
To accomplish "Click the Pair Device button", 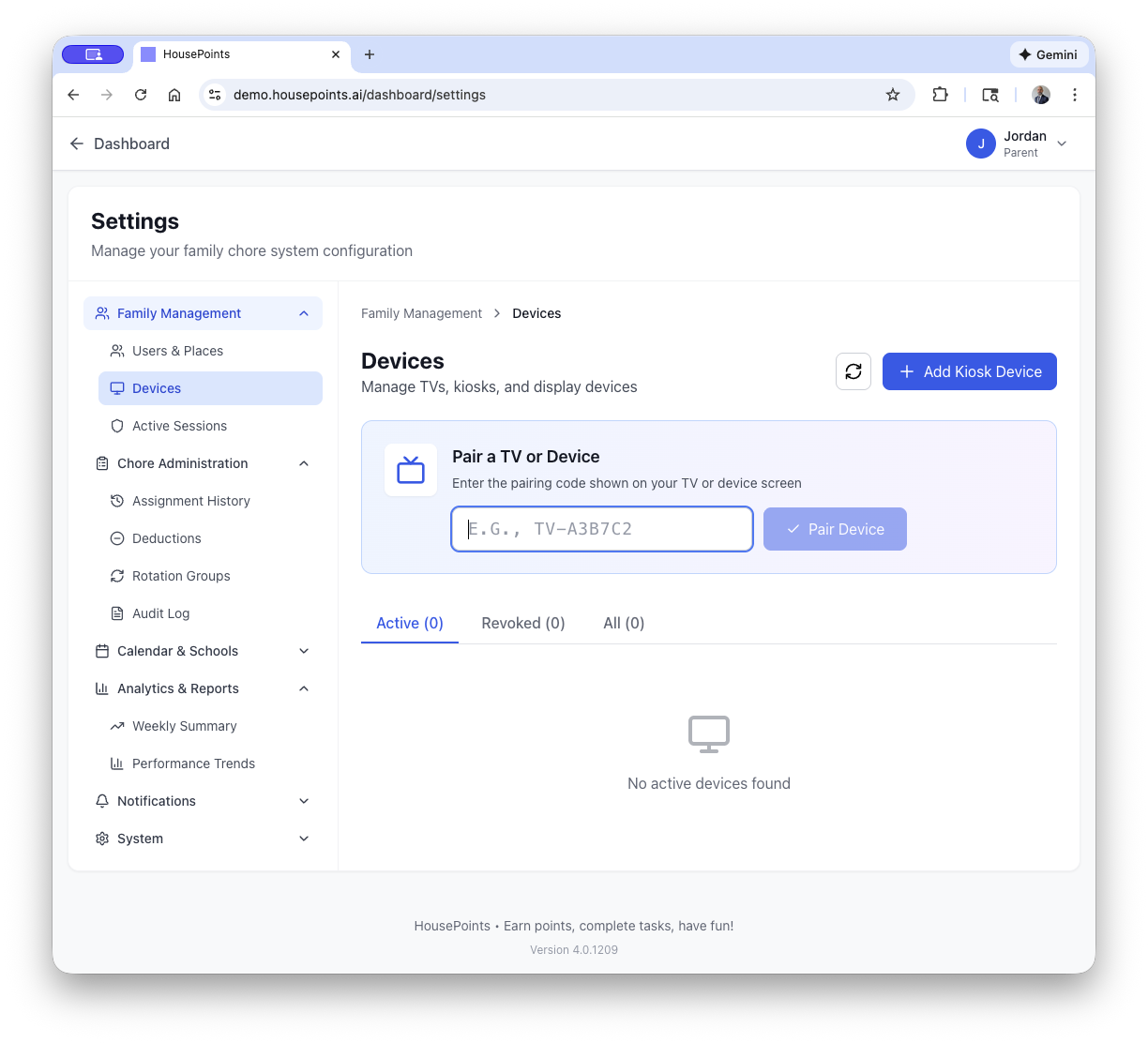I will click(835, 529).
